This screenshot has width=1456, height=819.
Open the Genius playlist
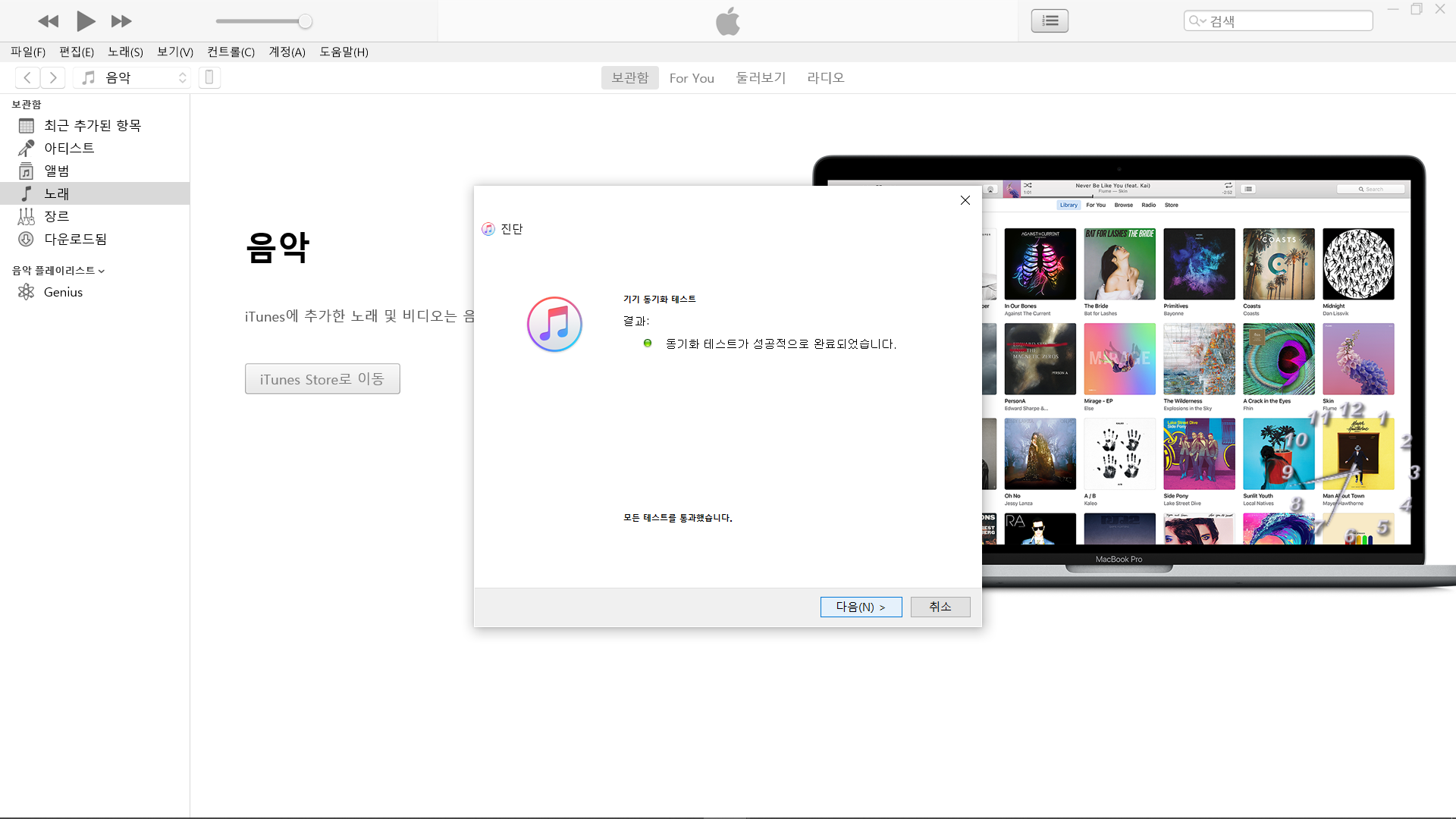tap(95, 292)
